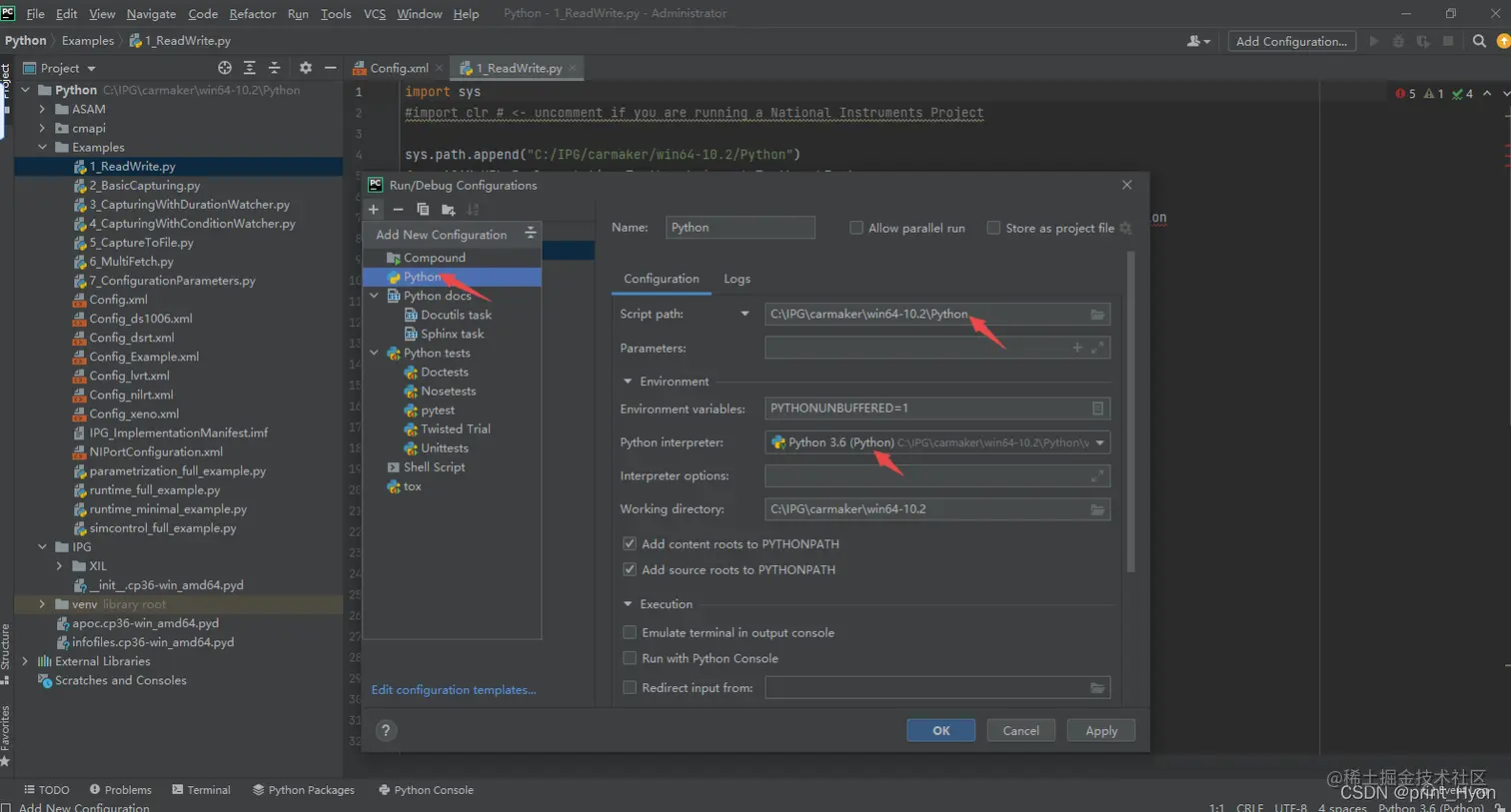Enable Store as project file checkbox
The image size is (1511, 812).
[x=993, y=228]
